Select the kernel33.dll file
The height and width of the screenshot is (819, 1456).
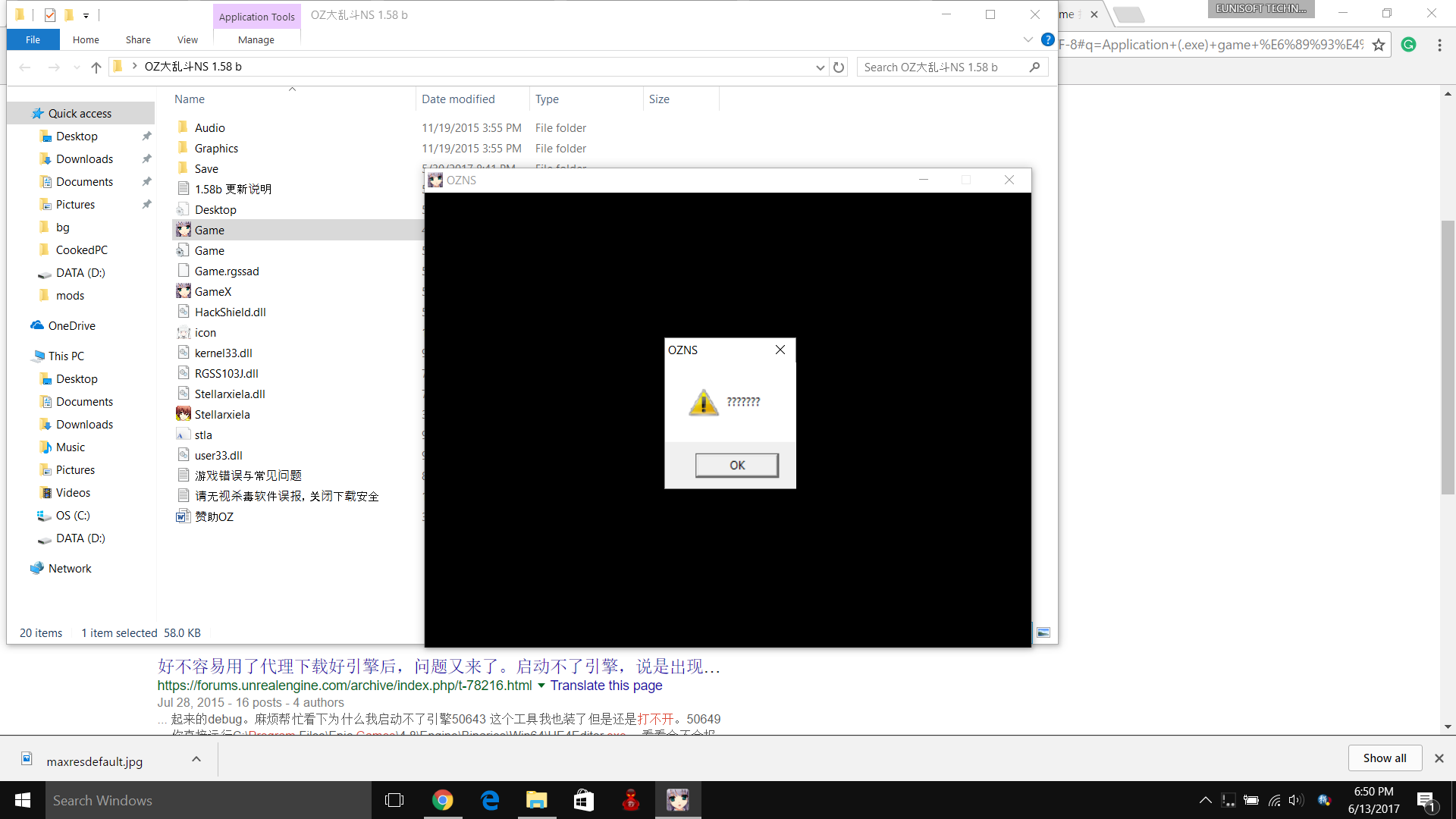tap(223, 353)
